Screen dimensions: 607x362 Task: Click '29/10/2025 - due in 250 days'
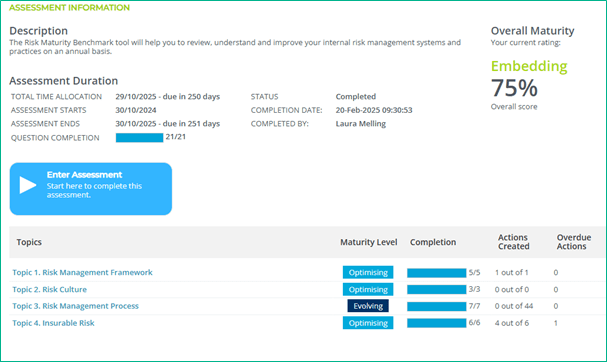(168, 96)
